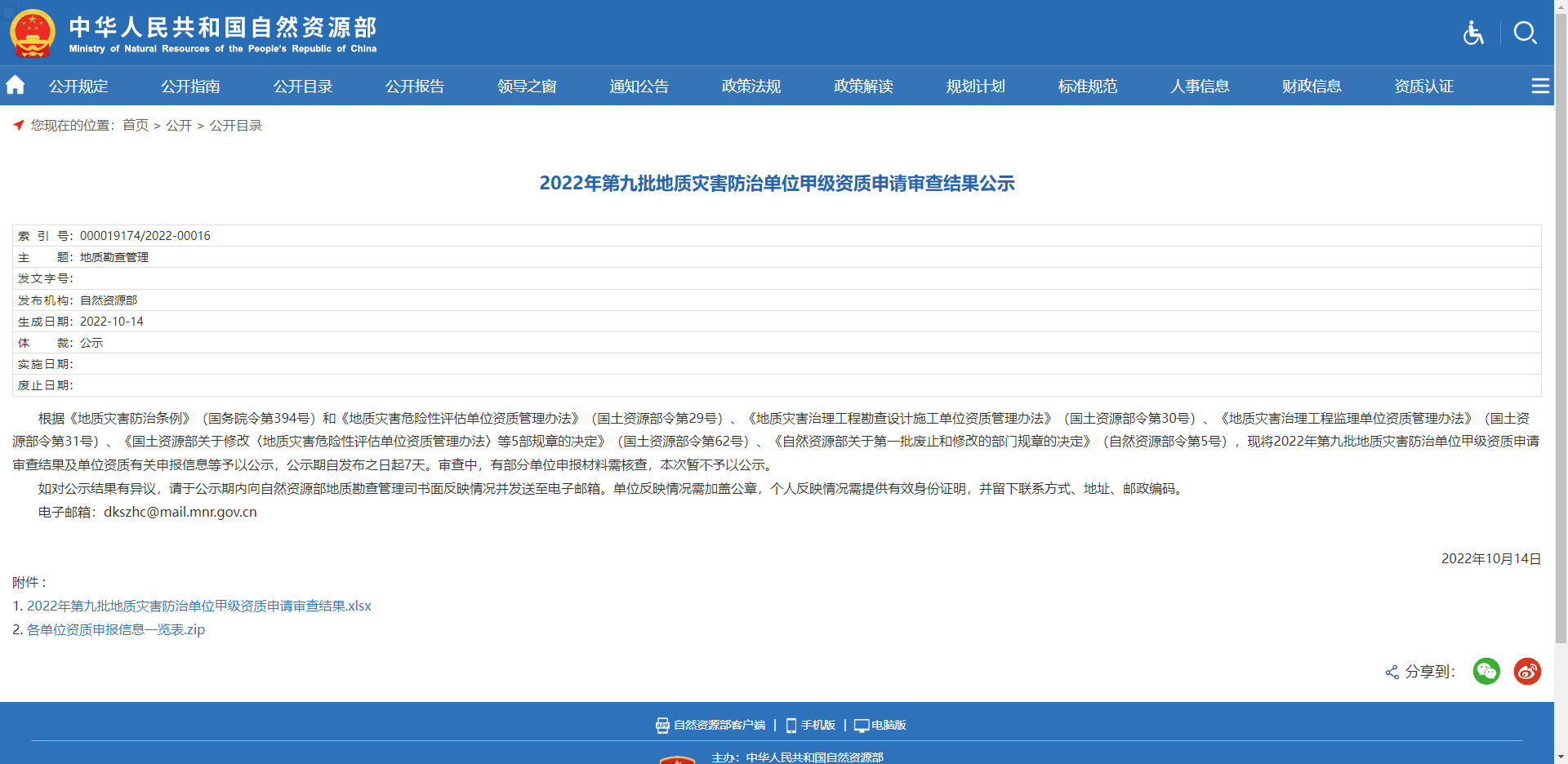This screenshot has width=1568, height=764.
Task: Share the page via the WeChat icon
Action: pyautogui.click(x=1486, y=671)
